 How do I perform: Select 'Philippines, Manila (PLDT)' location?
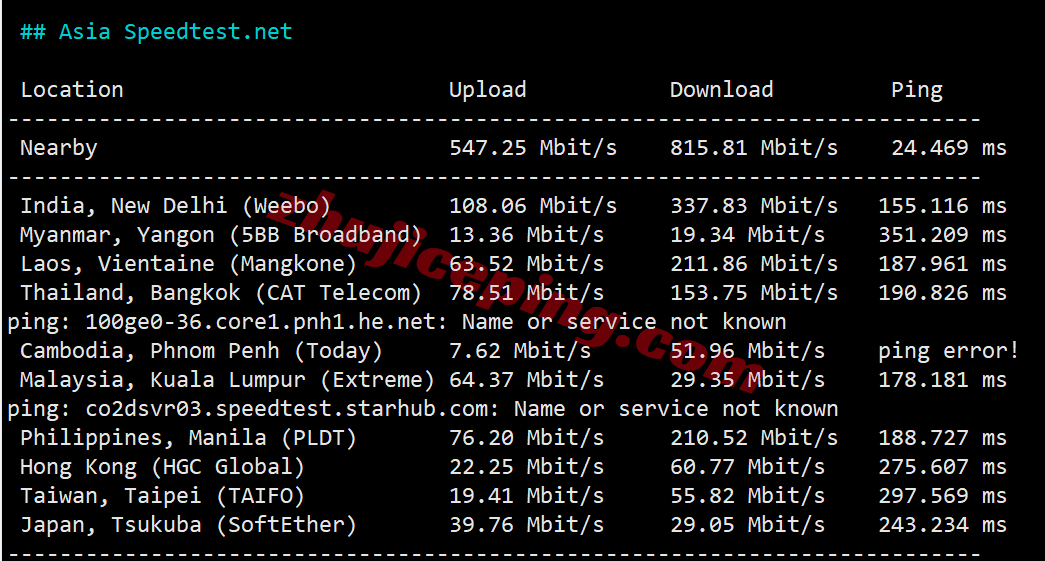(x=189, y=438)
